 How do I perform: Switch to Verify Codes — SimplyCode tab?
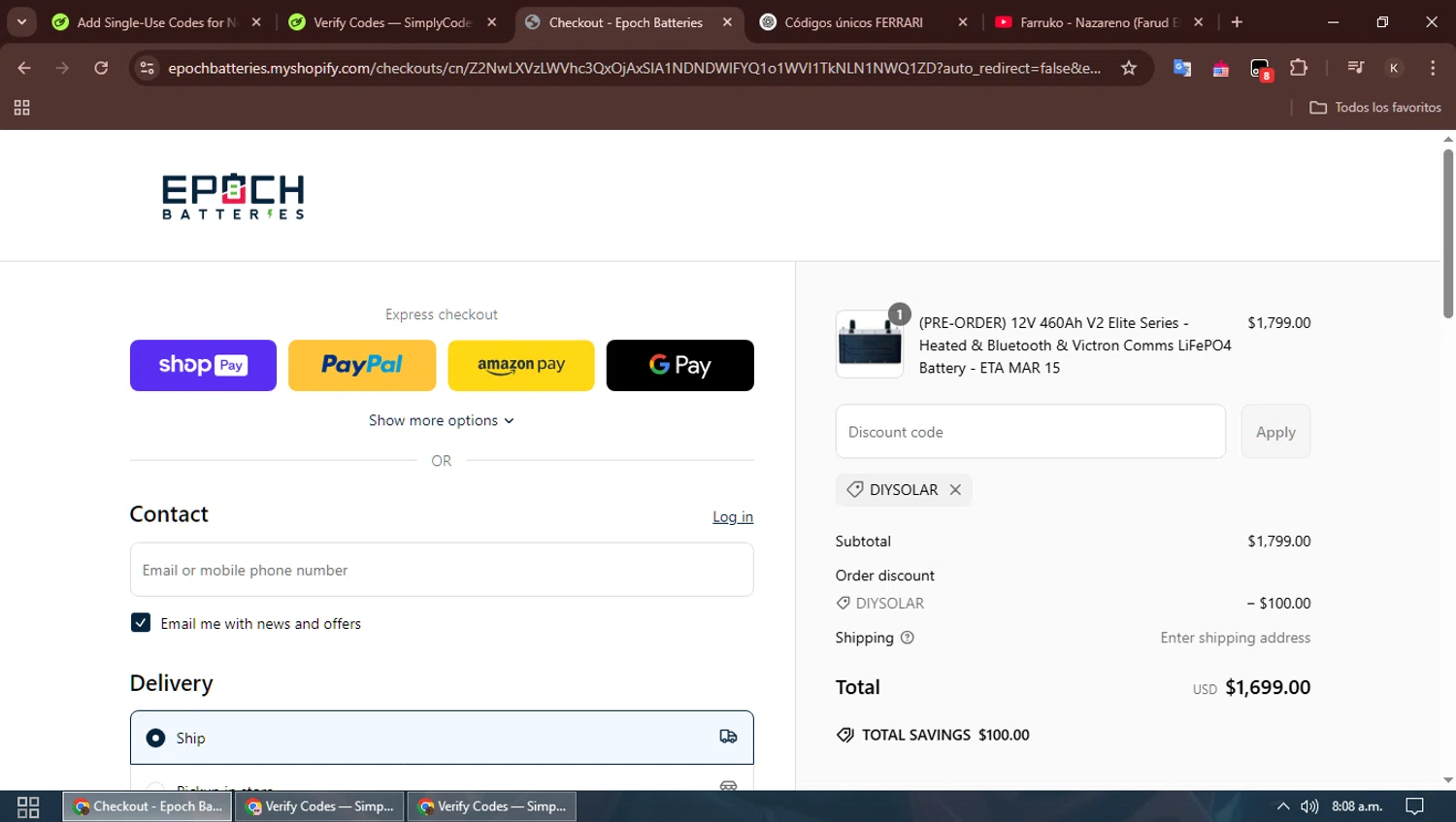point(392,22)
